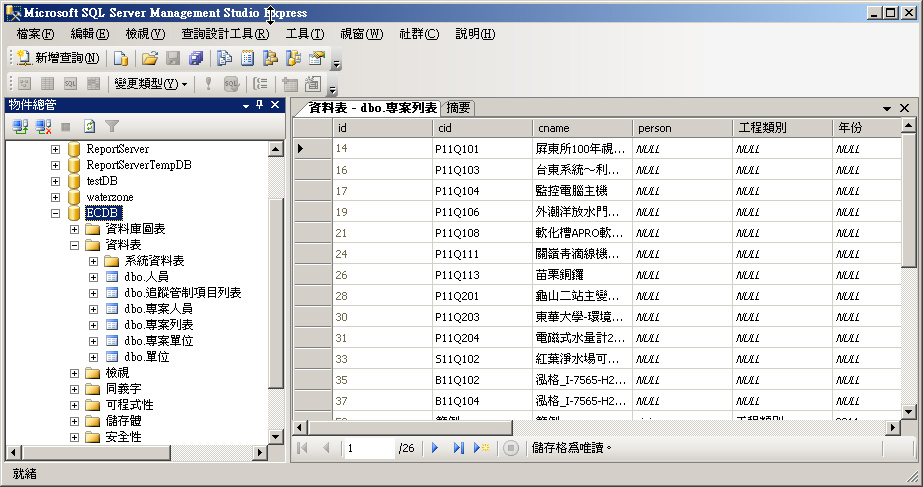Click the Stop square icon in Object Explorer
This screenshot has width=923, height=487.
click(66, 126)
